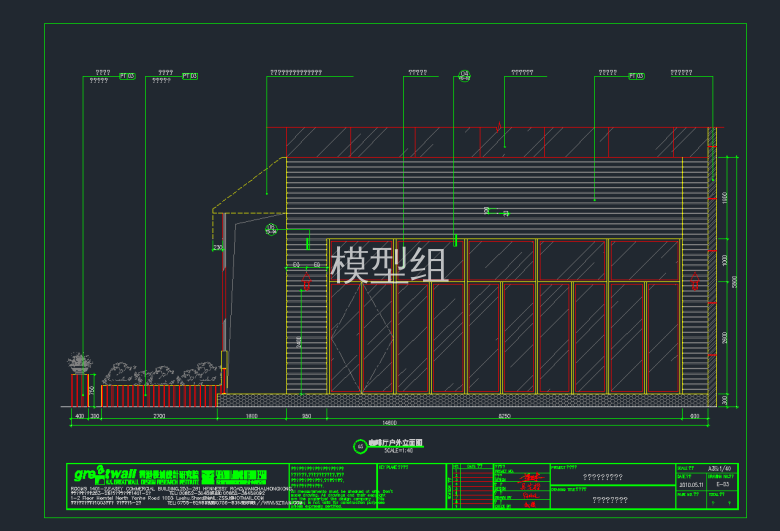
Task: Select the red wall lantern left of the glazing
Action: coord(308,277)
